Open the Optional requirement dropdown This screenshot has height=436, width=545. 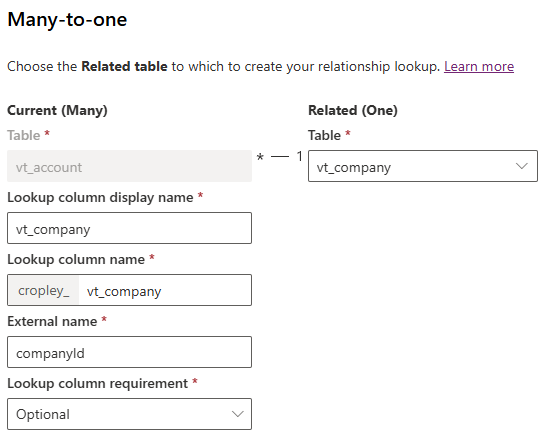pyautogui.click(x=129, y=414)
